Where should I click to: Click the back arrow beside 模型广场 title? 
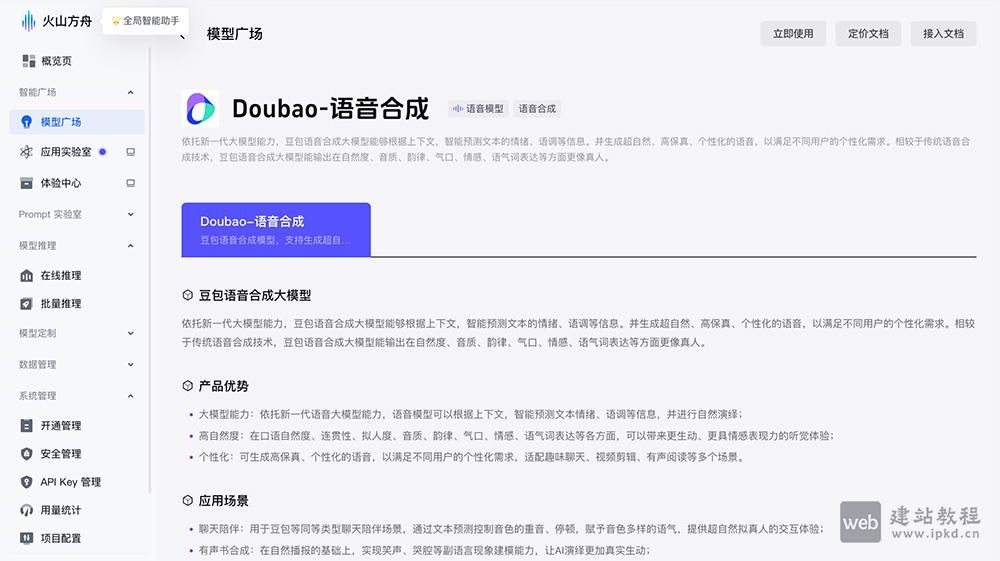point(183,36)
